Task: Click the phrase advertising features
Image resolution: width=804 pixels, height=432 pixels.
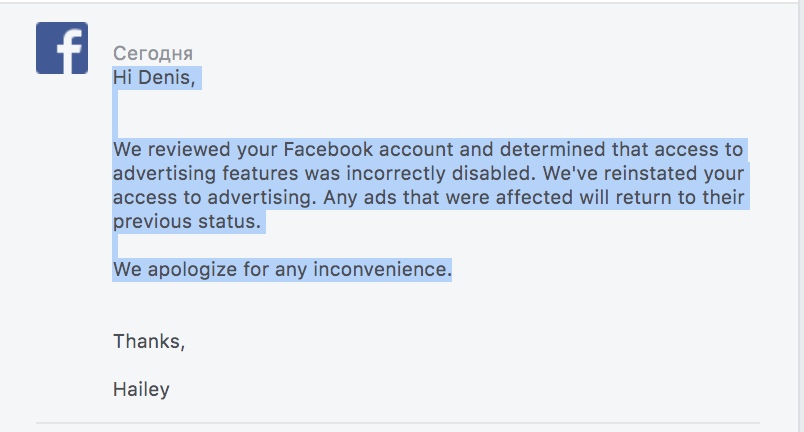Action: click(206, 173)
